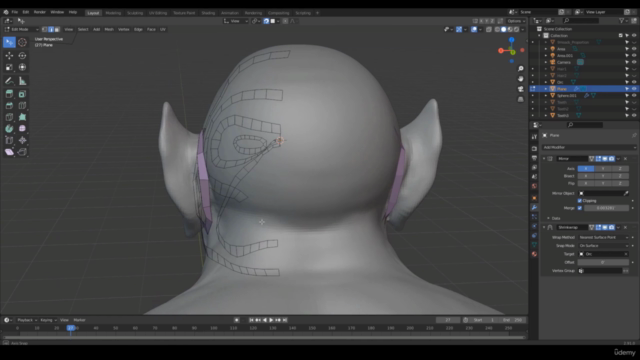Jump to the end frame button
The height and width of the screenshot is (360, 640).
tap(285, 320)
